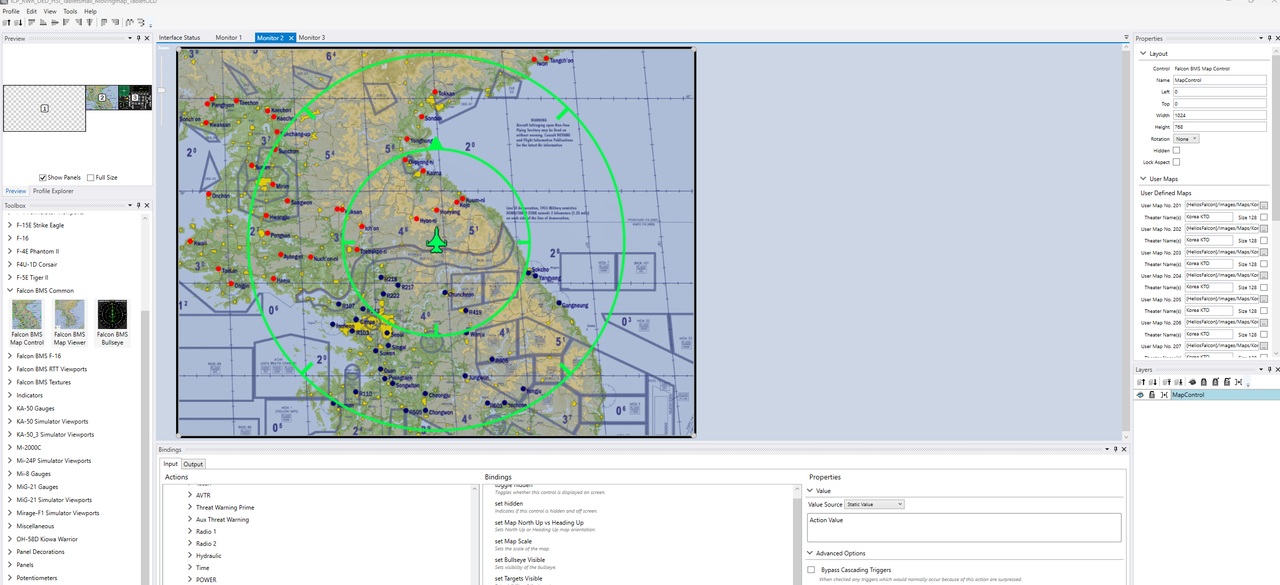
Task: Open Layers toolbar overflow options
Action: [1248, 384]
